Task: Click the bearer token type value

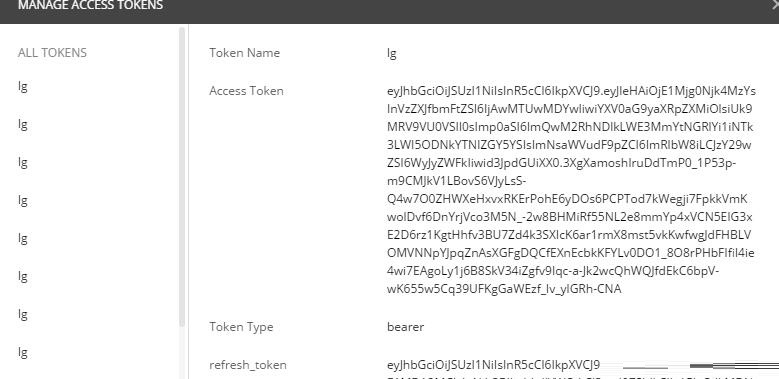Action: pyautogui.click(x=405, y=327)
